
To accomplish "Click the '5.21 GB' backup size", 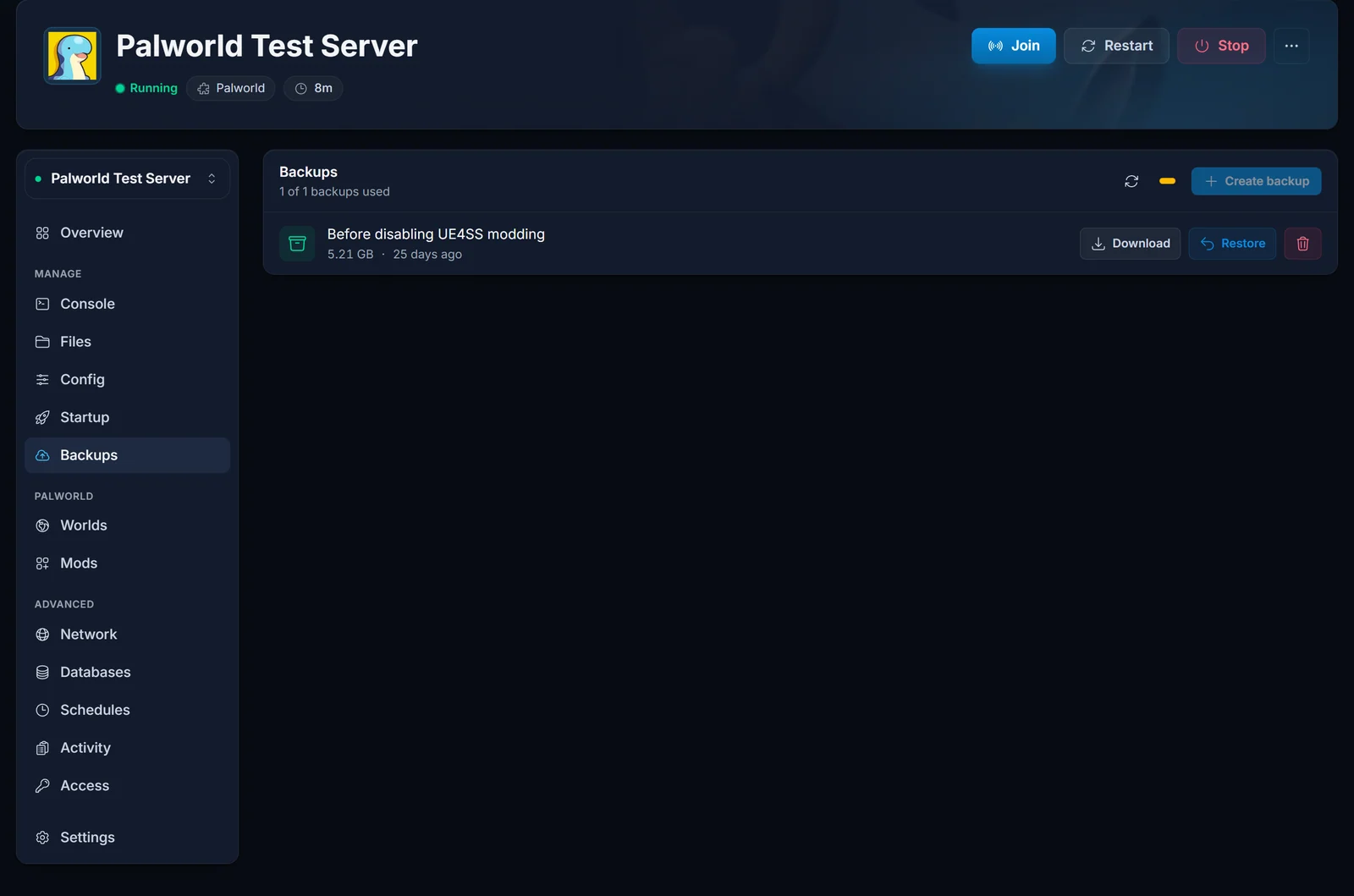I will pyautogui.click(x=350, y=255).
